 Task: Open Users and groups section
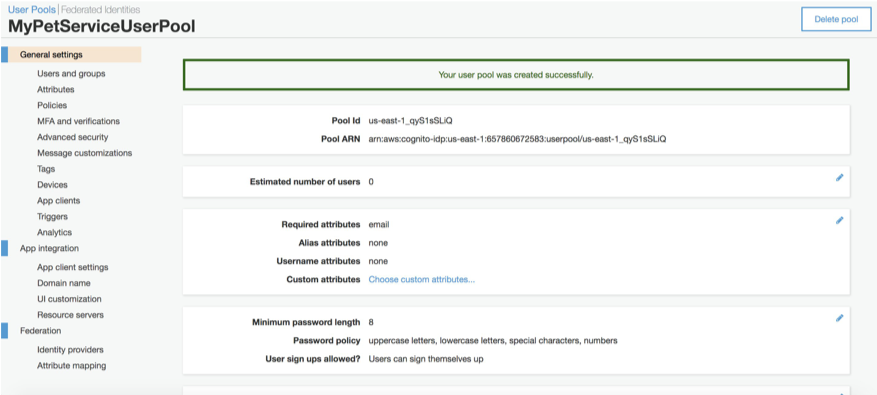coord(71,73)
